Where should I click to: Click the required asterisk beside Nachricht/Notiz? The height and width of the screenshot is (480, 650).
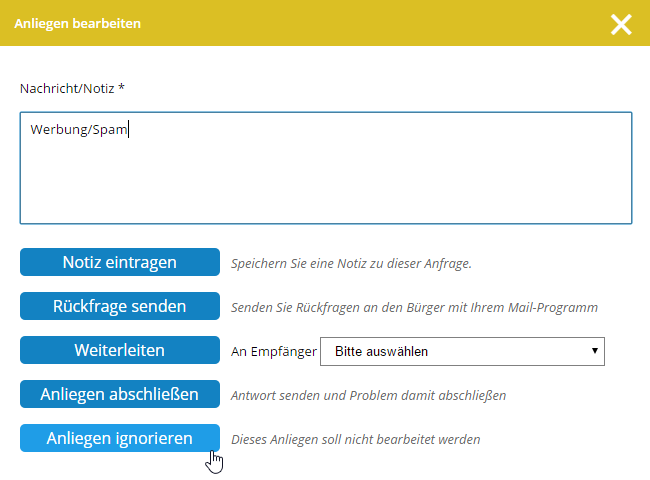[121, 87]
